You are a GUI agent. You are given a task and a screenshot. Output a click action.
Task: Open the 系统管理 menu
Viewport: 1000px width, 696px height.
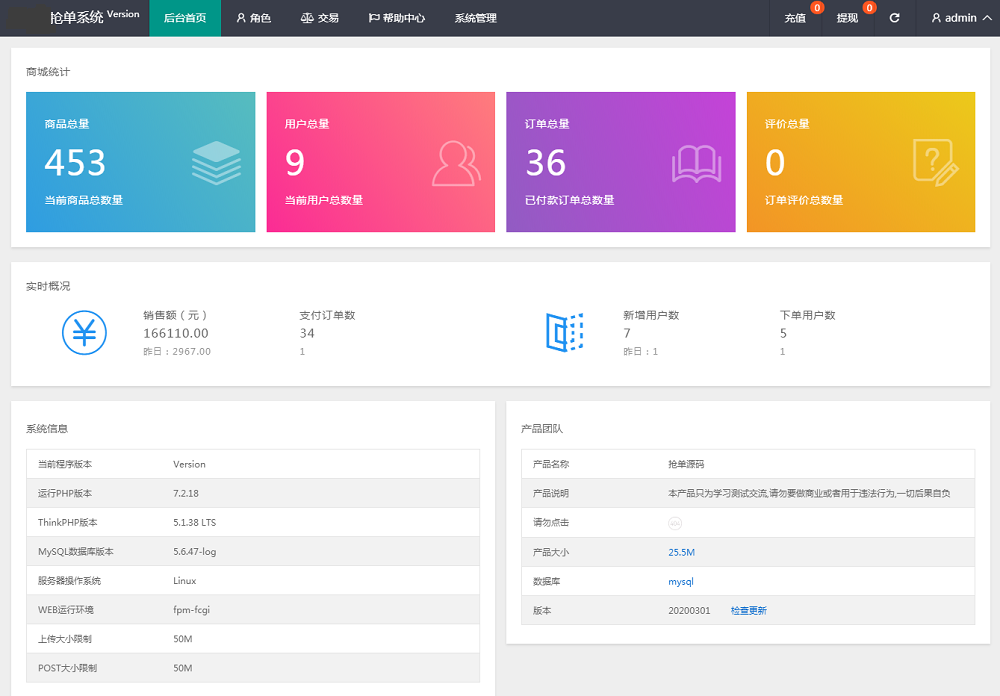475,18
